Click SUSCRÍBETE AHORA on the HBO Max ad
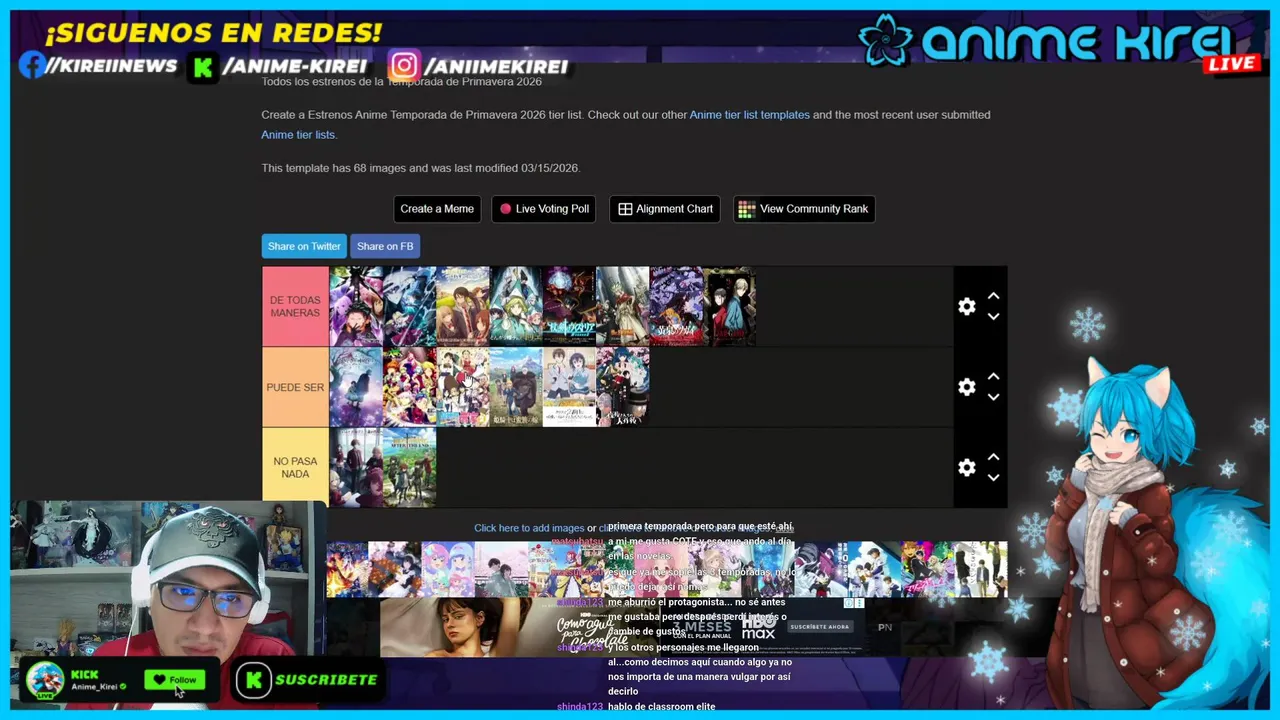The image size is (1280, 720). (820, 627)
